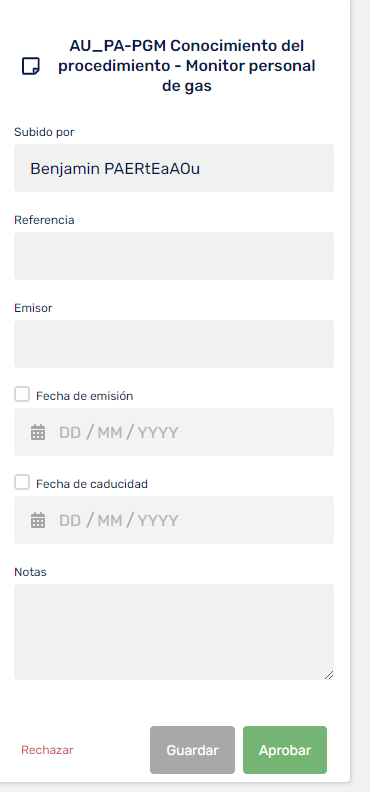Select the YYYY segment of expiry date

[158, 521]
